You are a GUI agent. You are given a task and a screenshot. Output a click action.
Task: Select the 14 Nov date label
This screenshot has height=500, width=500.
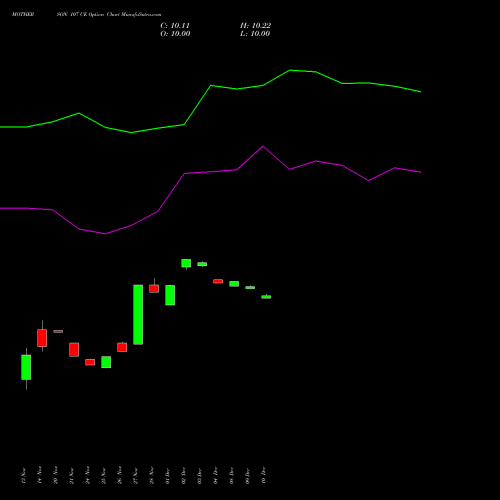coord(40,475)
